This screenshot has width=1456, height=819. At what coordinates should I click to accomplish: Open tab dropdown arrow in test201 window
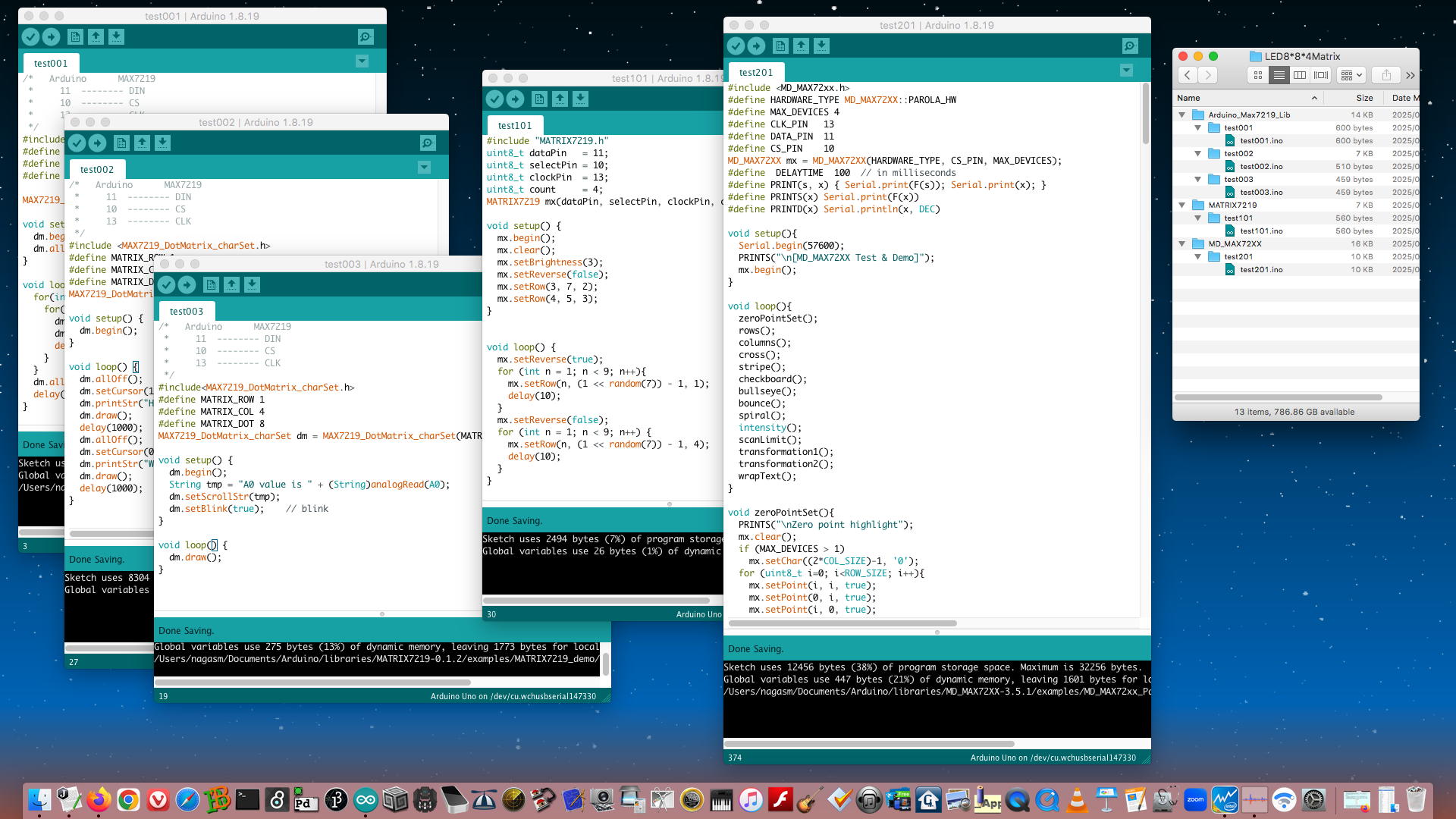pyautogui.click(x=1126, y=71)
